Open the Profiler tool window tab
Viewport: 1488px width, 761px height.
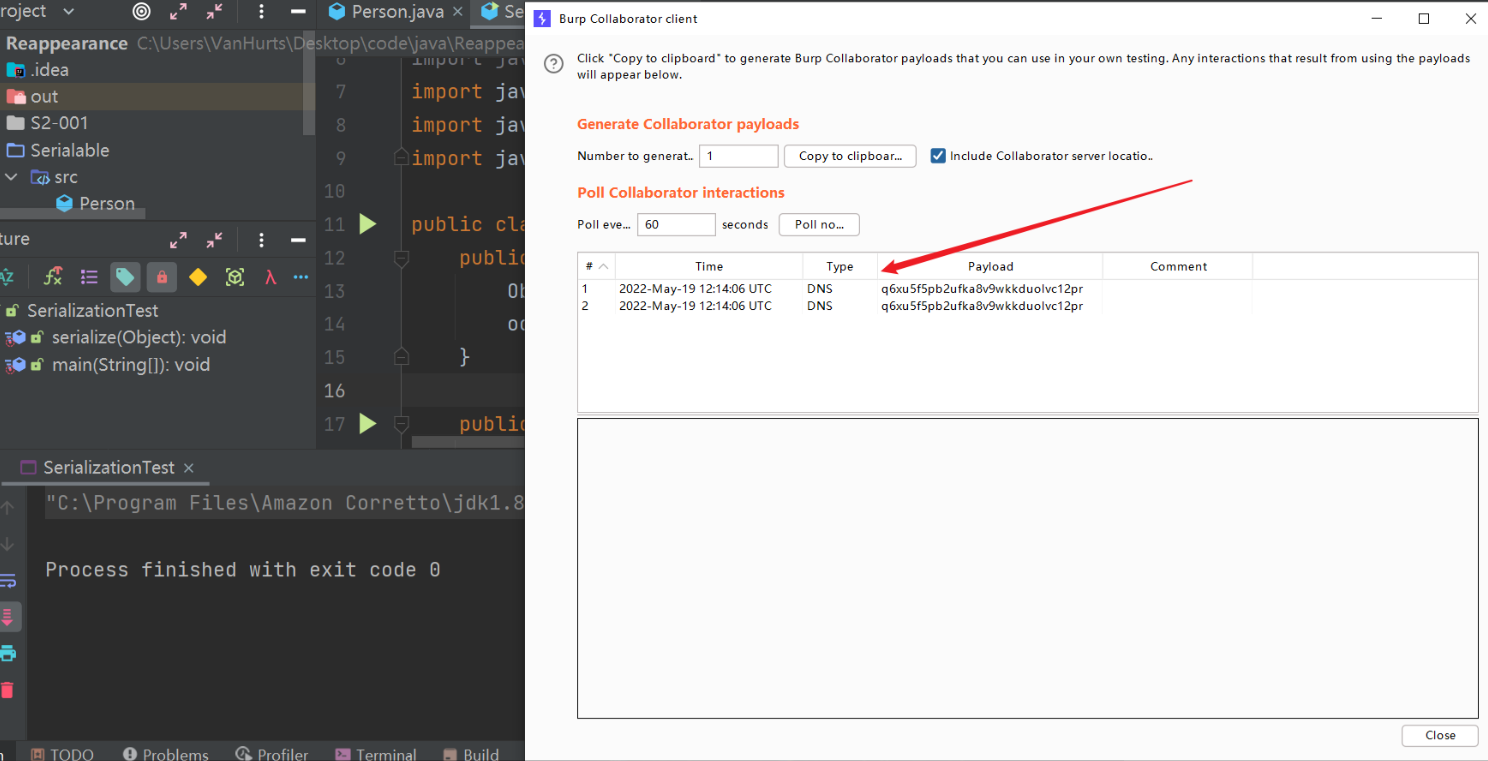(x=272, y=754)
